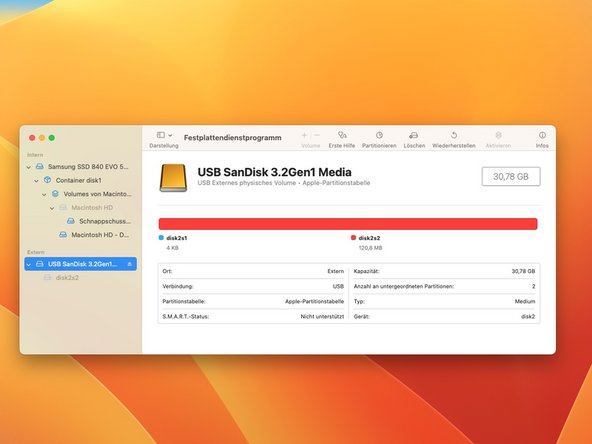Click the Schnappschuss disk icon
This screenshot has width=592, height=444.
(x=71, y=221)
